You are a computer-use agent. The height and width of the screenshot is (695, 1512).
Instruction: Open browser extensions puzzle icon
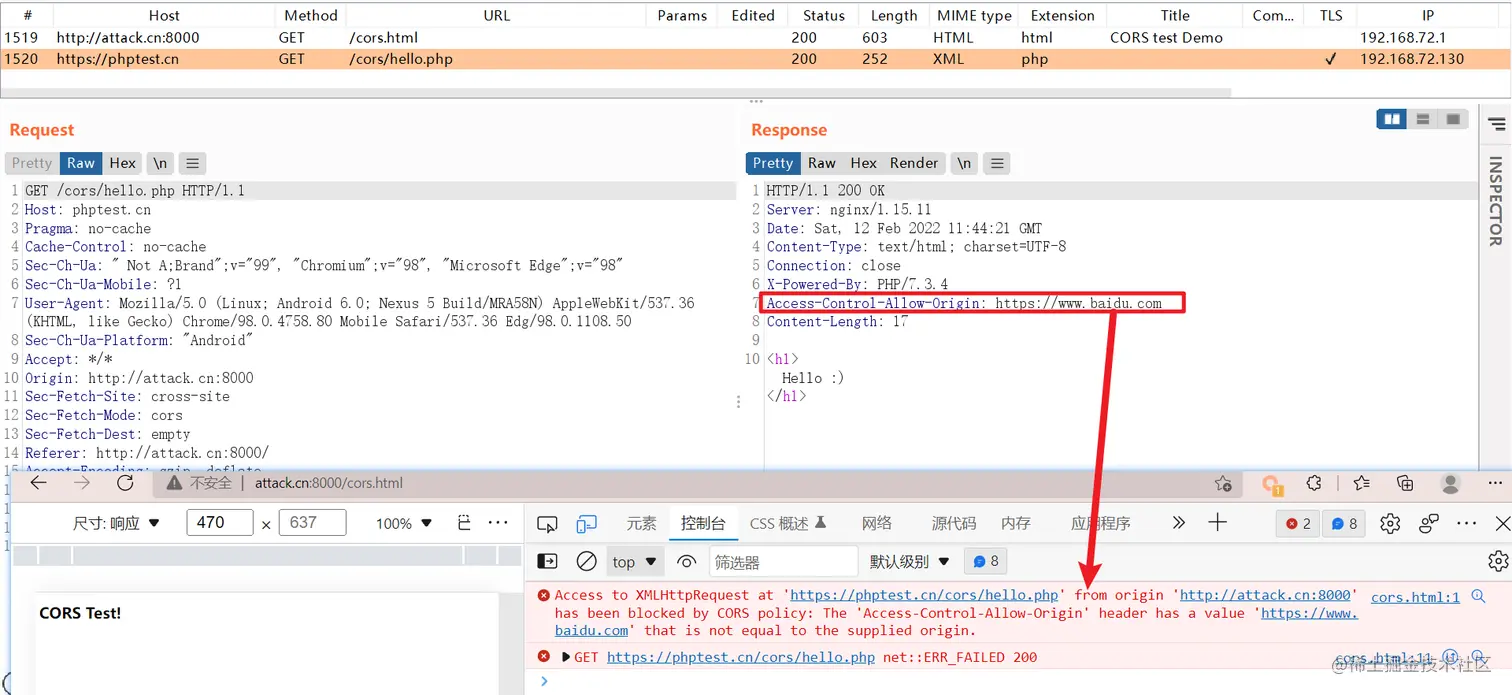[1314, 483]
